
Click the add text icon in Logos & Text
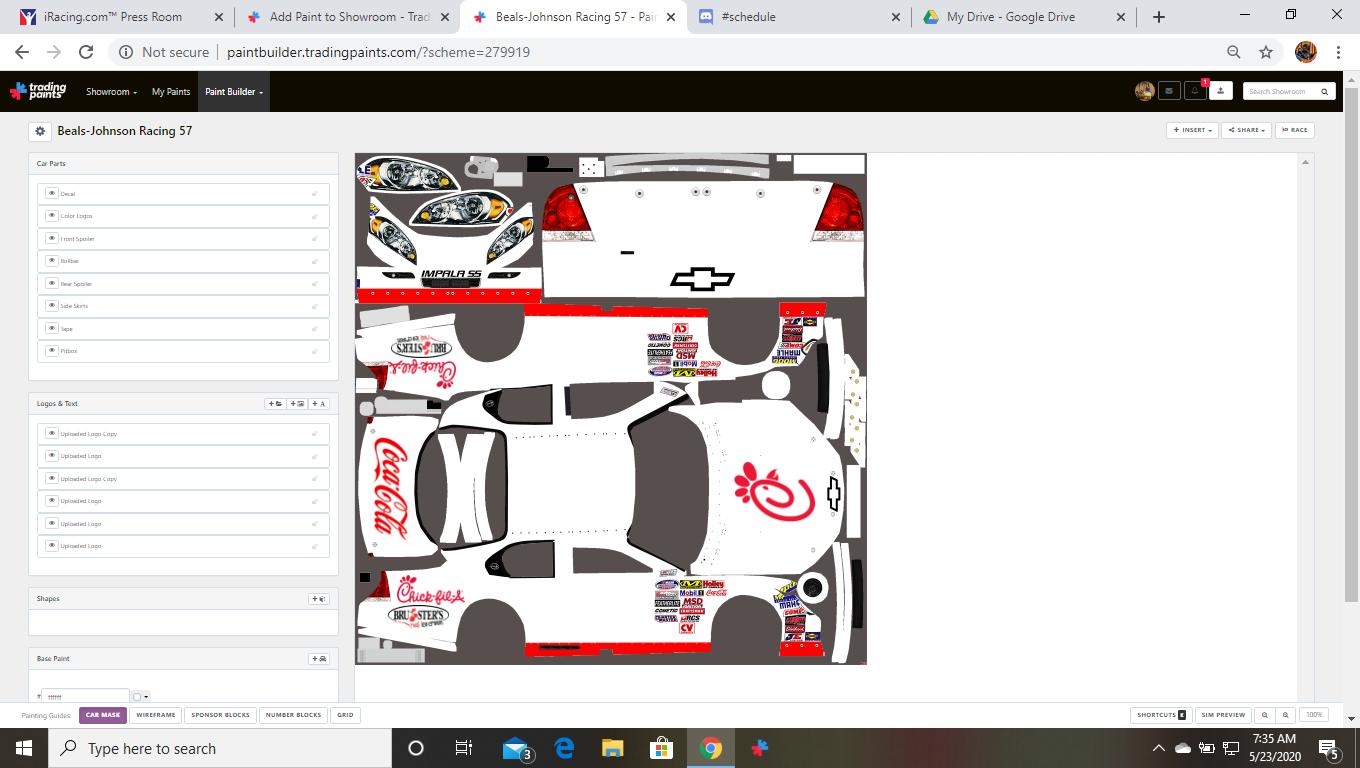tap(320, 403)
